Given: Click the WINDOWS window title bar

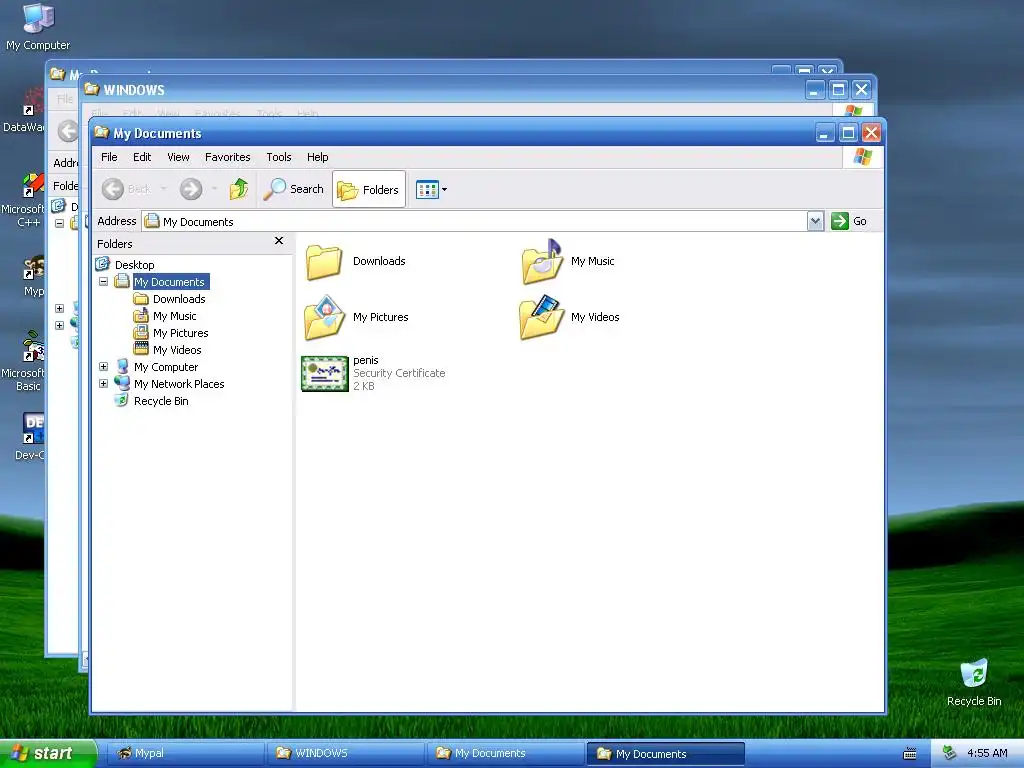Looking at the screenshot, I should [x=451, y=89].
